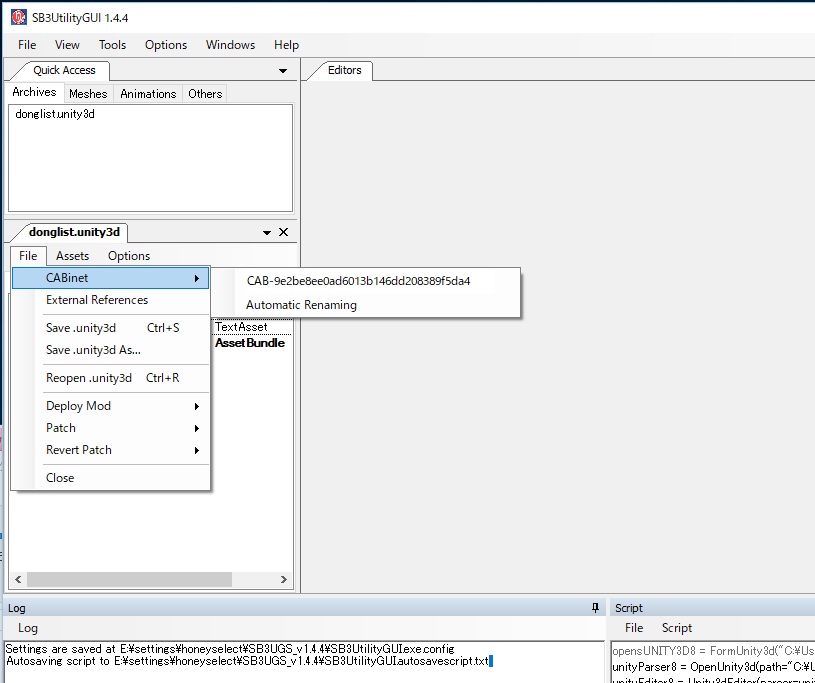This screenshot has width=815, height=683.
Task: Click the right arrow of horizontal scrollbar
Action: pyautogui.click(x=284, y=580)
